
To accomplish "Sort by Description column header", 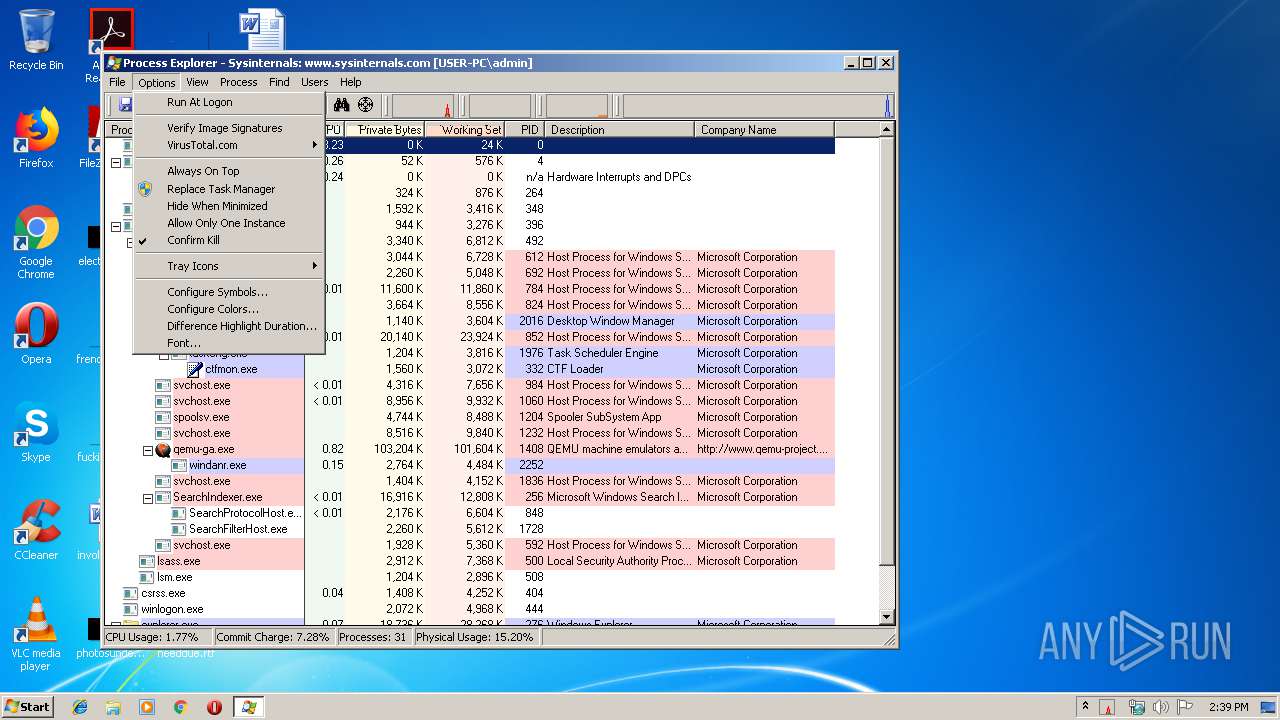I will pyautogui.click(x=620, y=130).
